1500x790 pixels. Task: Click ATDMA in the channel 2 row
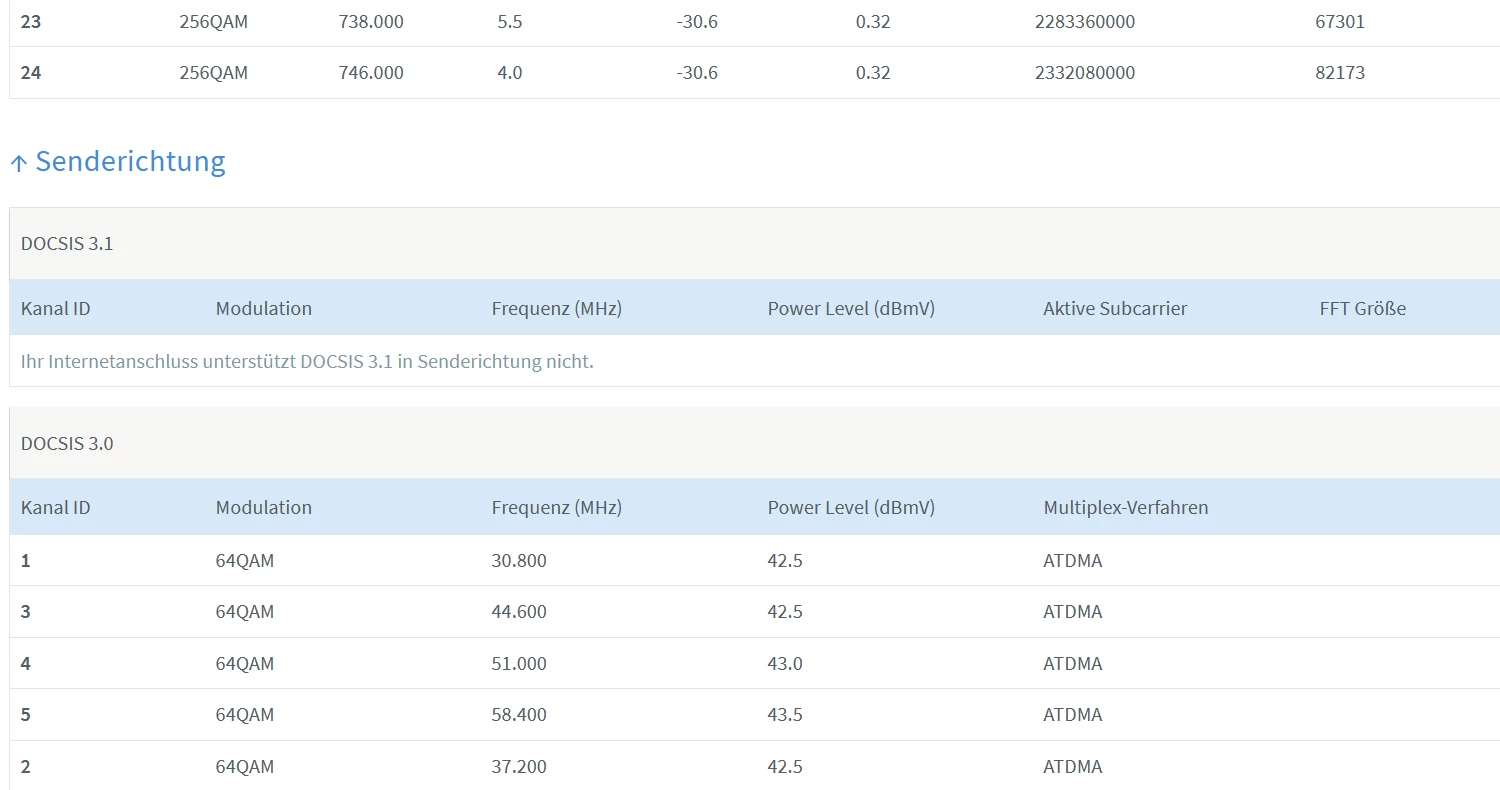(x=1073, y=766)
